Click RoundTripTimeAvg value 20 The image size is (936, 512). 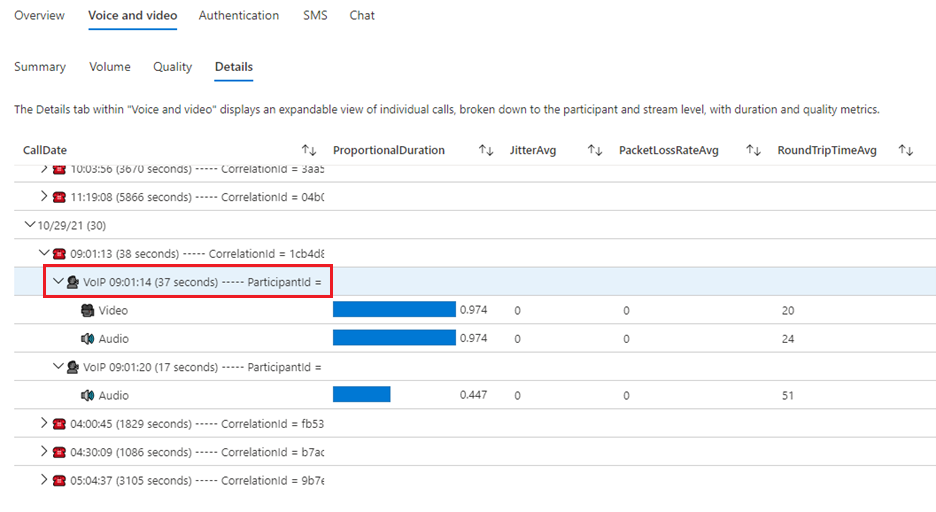point(788,310)
